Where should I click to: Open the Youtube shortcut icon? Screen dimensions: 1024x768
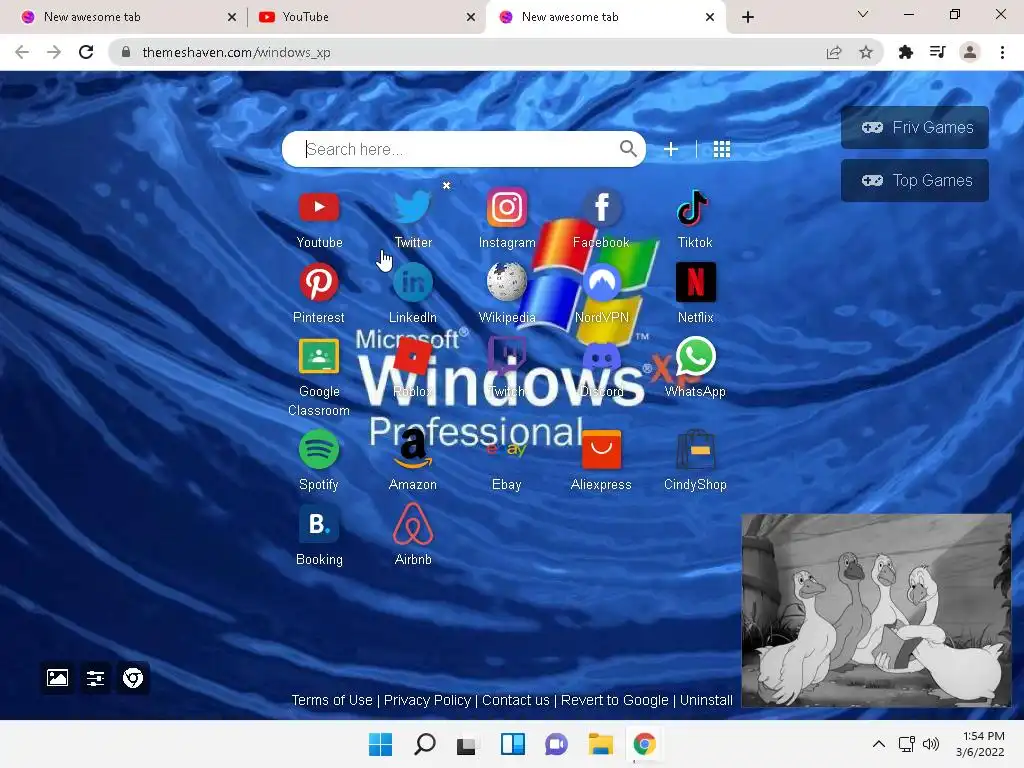click(x=319, y=208)
